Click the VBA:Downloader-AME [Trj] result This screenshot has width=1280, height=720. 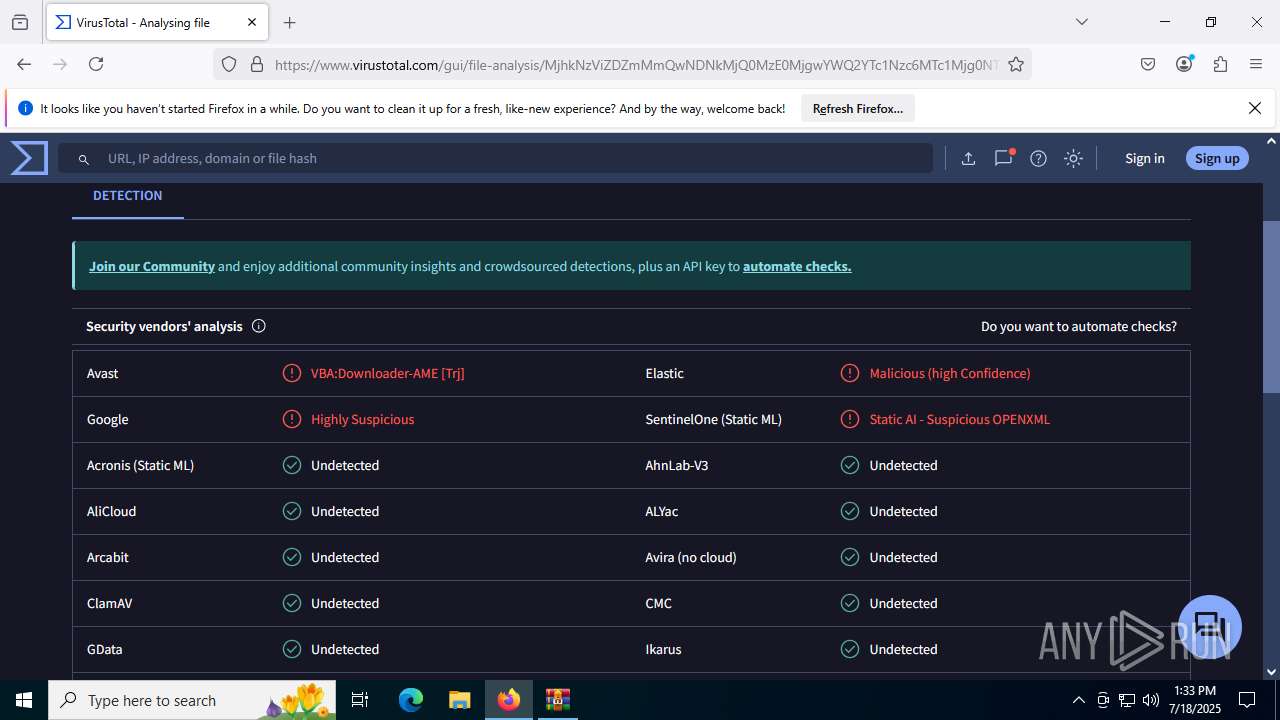tap(388, 373)
